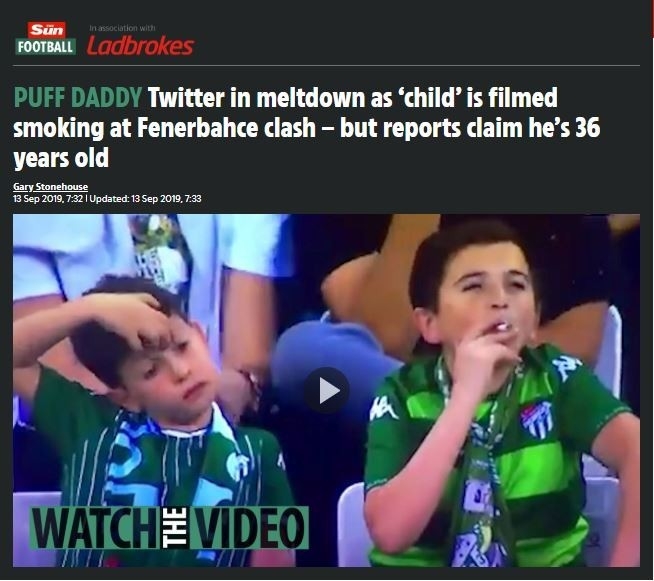654x581 pixels.
Task: Click The Sun red logo
Action: tap(46, 30)
